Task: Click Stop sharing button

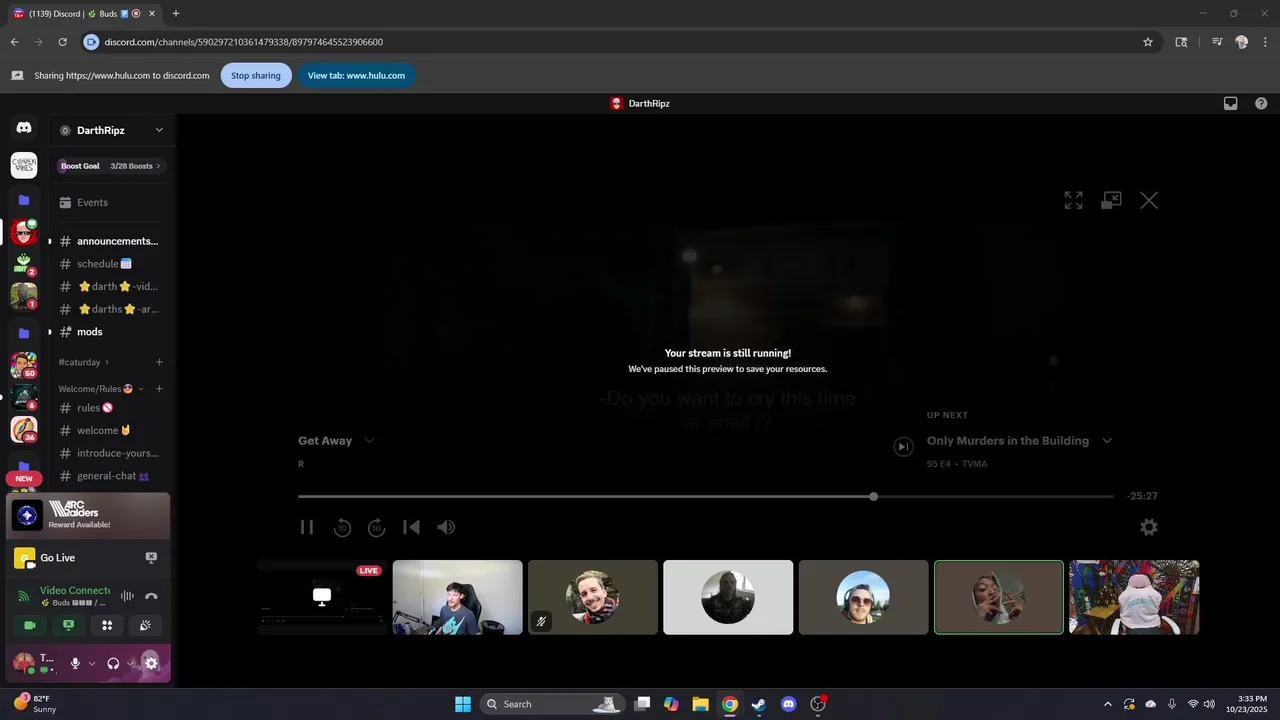Action: point(256,76)
